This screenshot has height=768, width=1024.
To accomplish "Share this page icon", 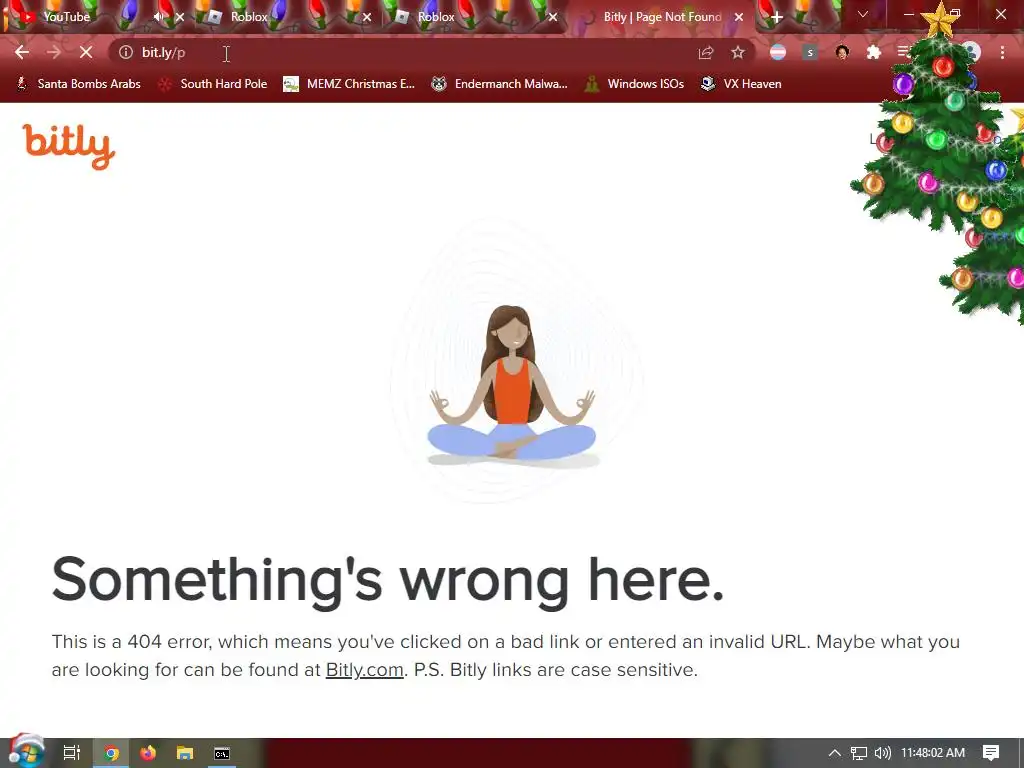I will coord(706,52).
